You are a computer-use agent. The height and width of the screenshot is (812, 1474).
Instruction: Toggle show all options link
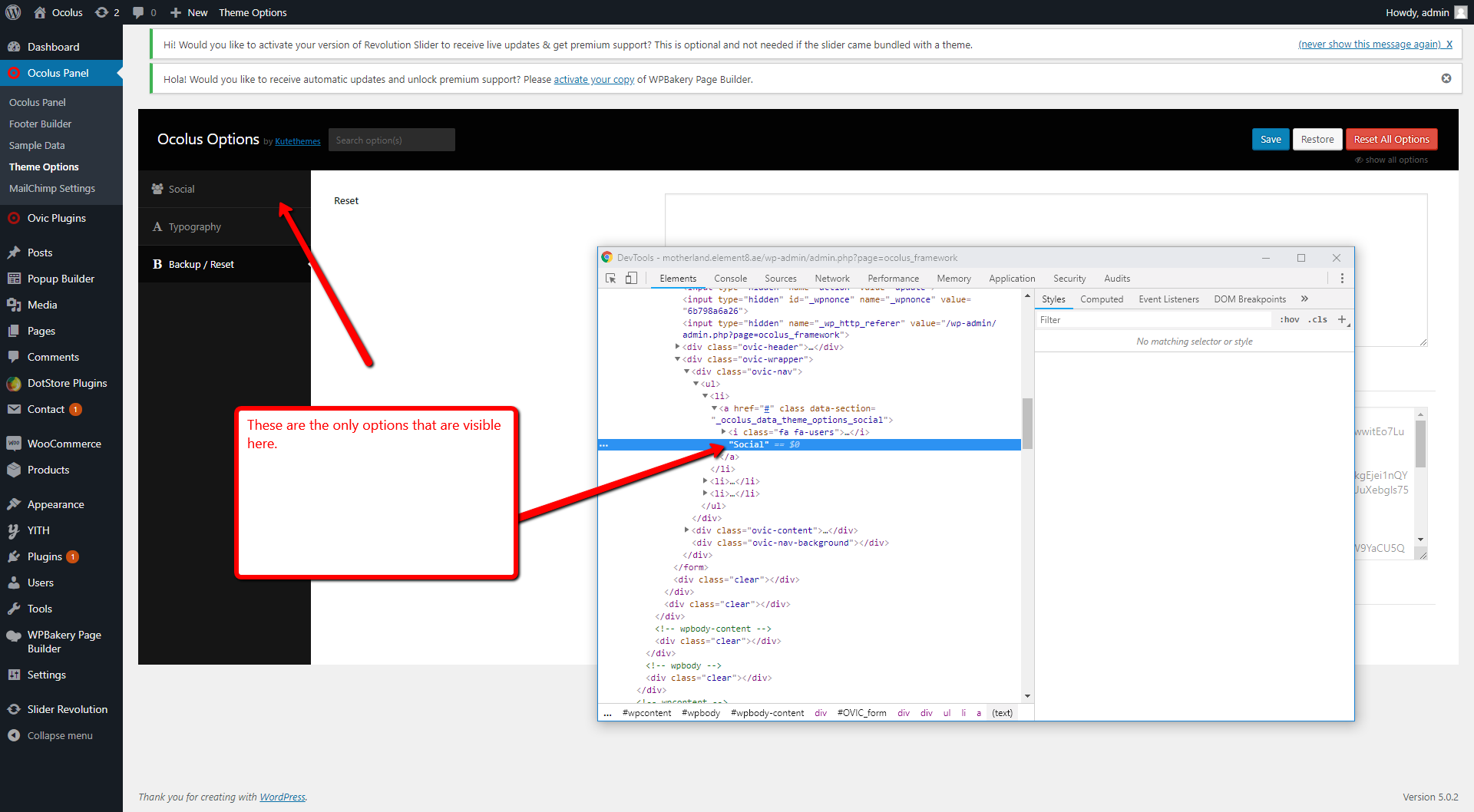1392,160
